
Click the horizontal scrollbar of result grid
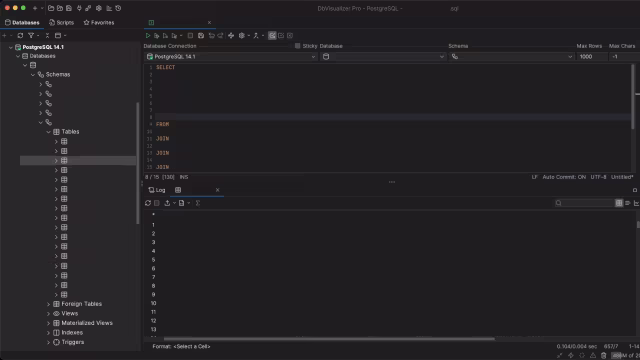[x=329, y=338]
